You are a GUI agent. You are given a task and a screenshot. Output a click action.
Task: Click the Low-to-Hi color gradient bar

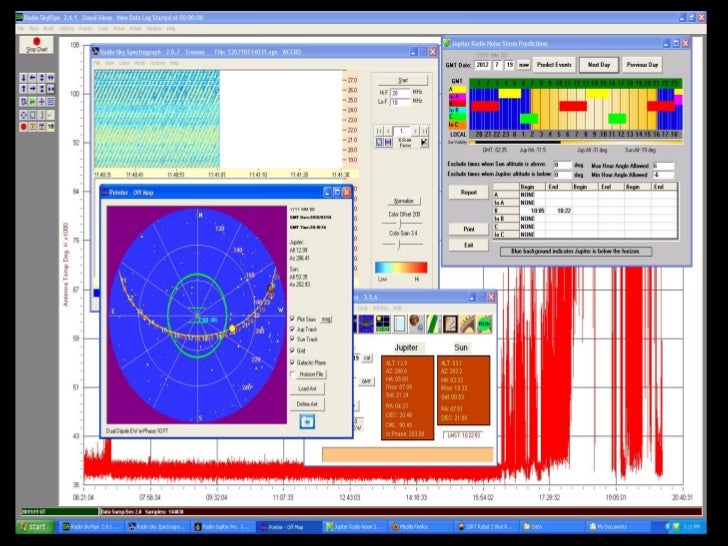pos(401,267)
